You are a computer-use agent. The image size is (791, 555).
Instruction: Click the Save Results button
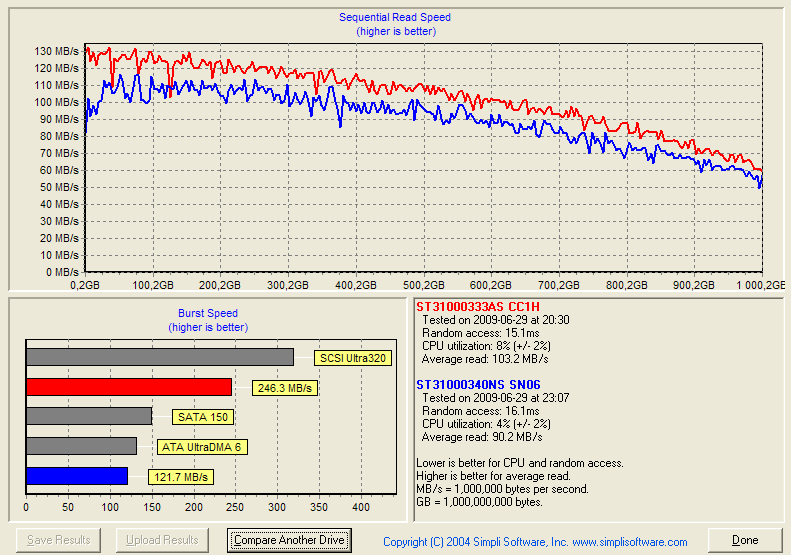(58, 540)
